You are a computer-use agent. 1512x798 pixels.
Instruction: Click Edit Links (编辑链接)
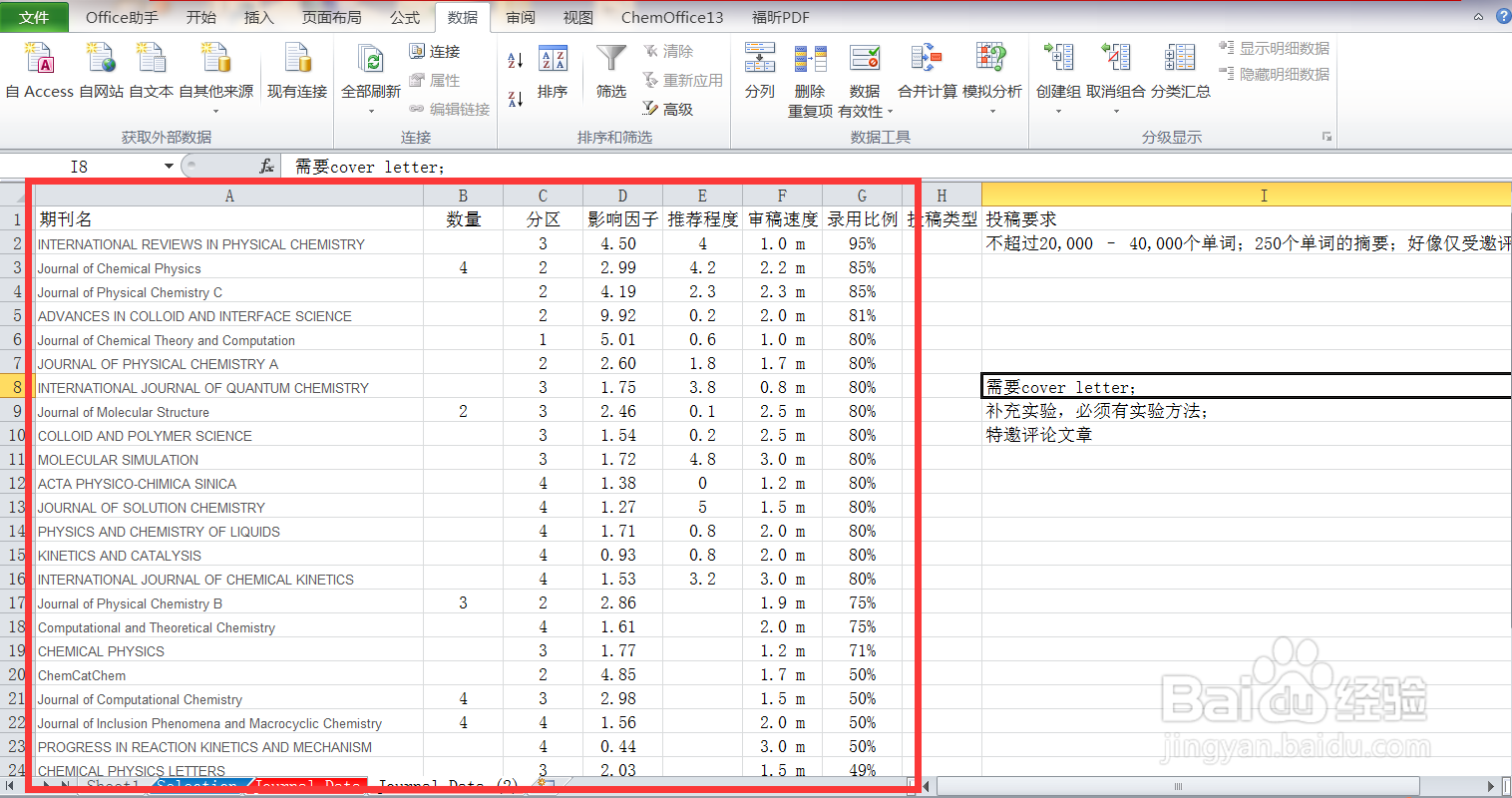pos(450,109)
